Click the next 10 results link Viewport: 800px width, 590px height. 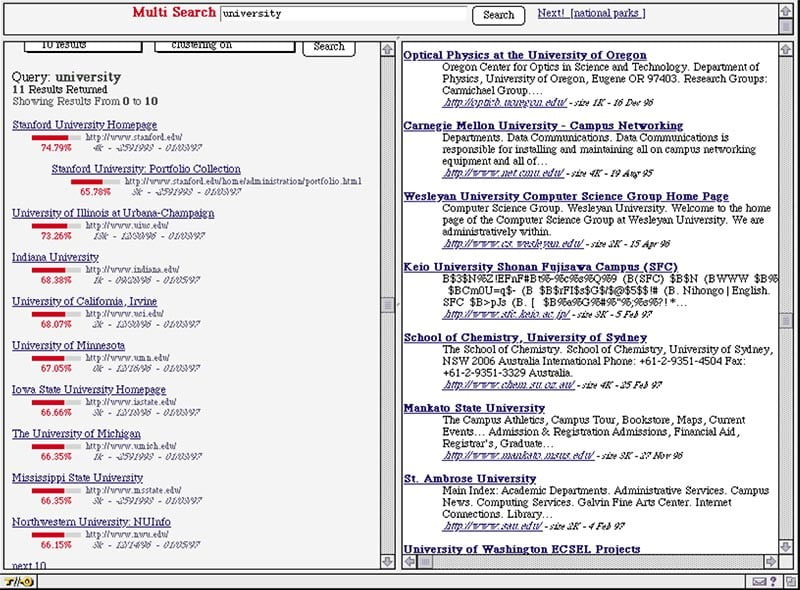tap(29, 566)
